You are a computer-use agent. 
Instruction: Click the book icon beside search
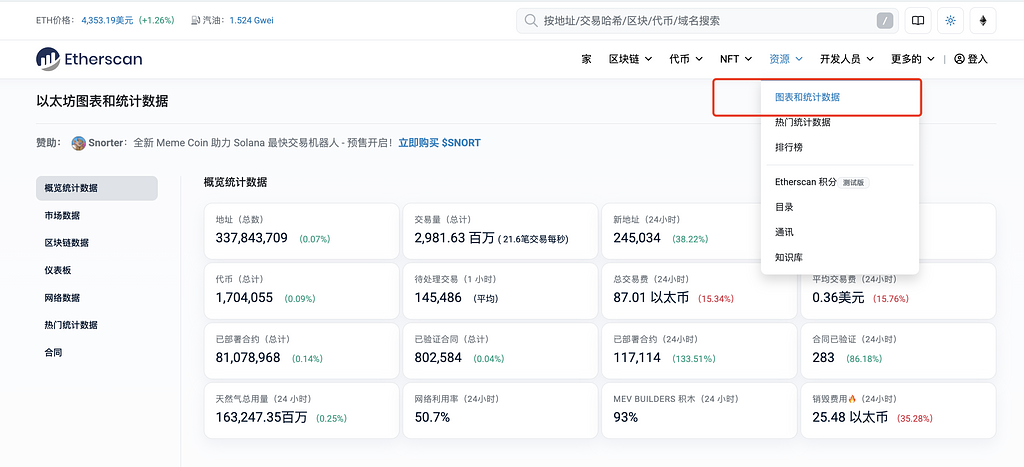tap(917, 20)
